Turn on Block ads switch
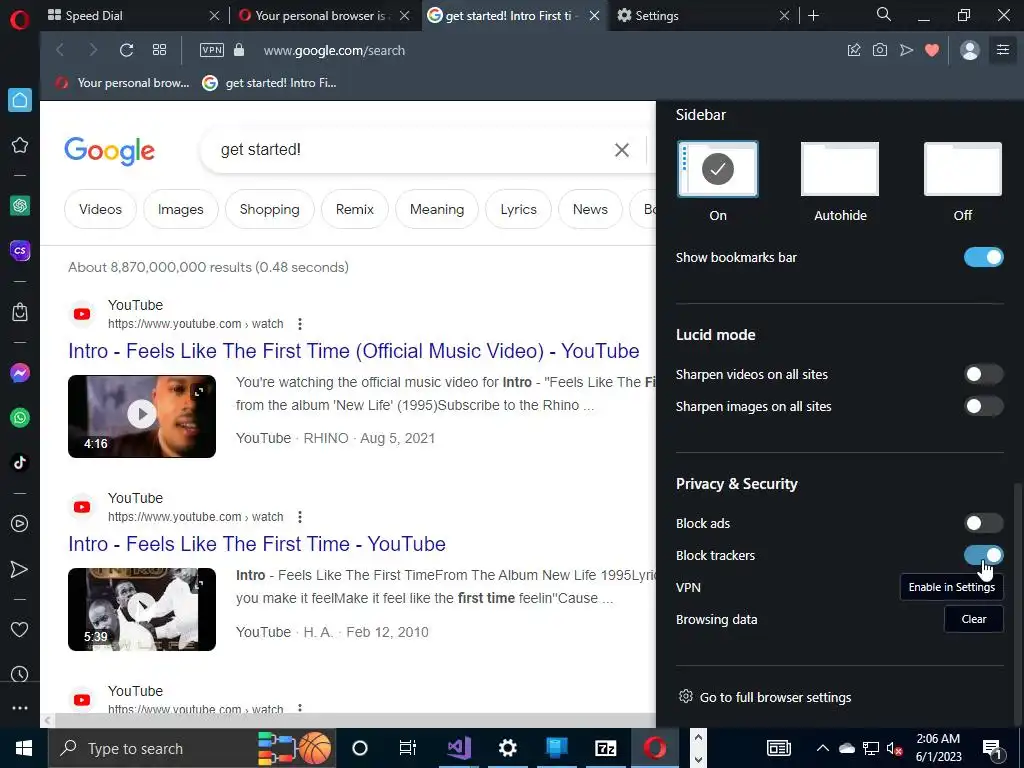This screenshot has height=768, width=1024. [x=984, y=523]
